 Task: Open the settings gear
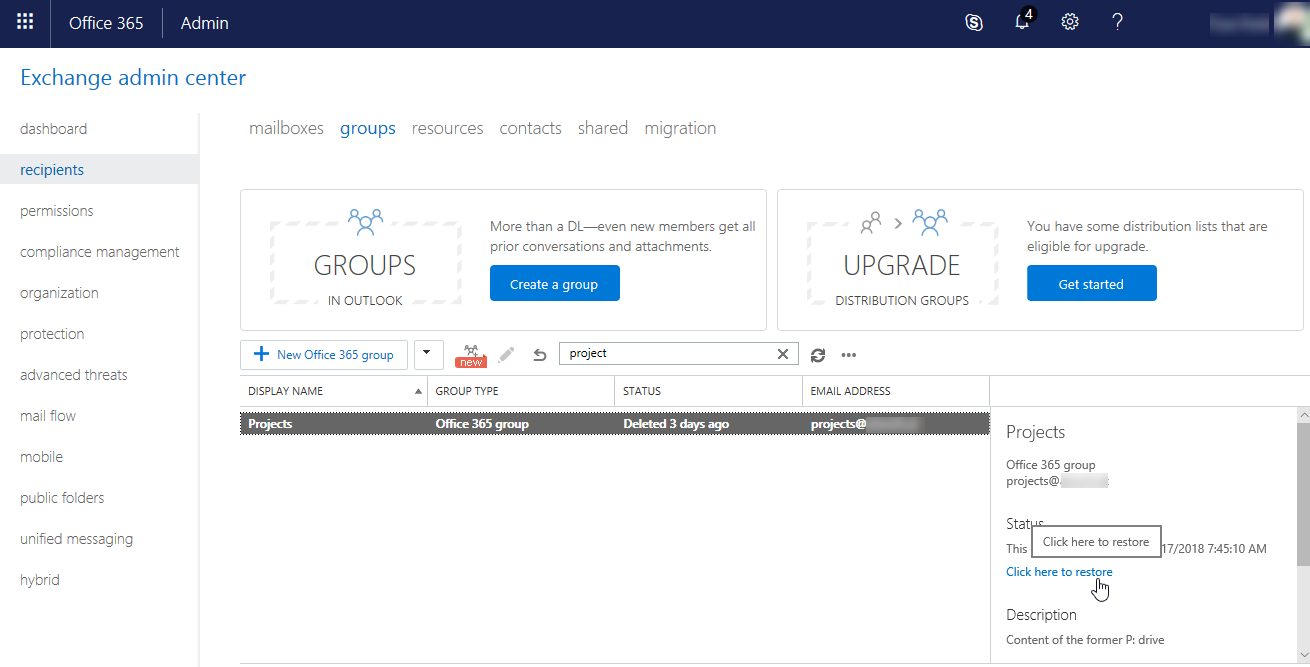click(x=1070, y=22)
